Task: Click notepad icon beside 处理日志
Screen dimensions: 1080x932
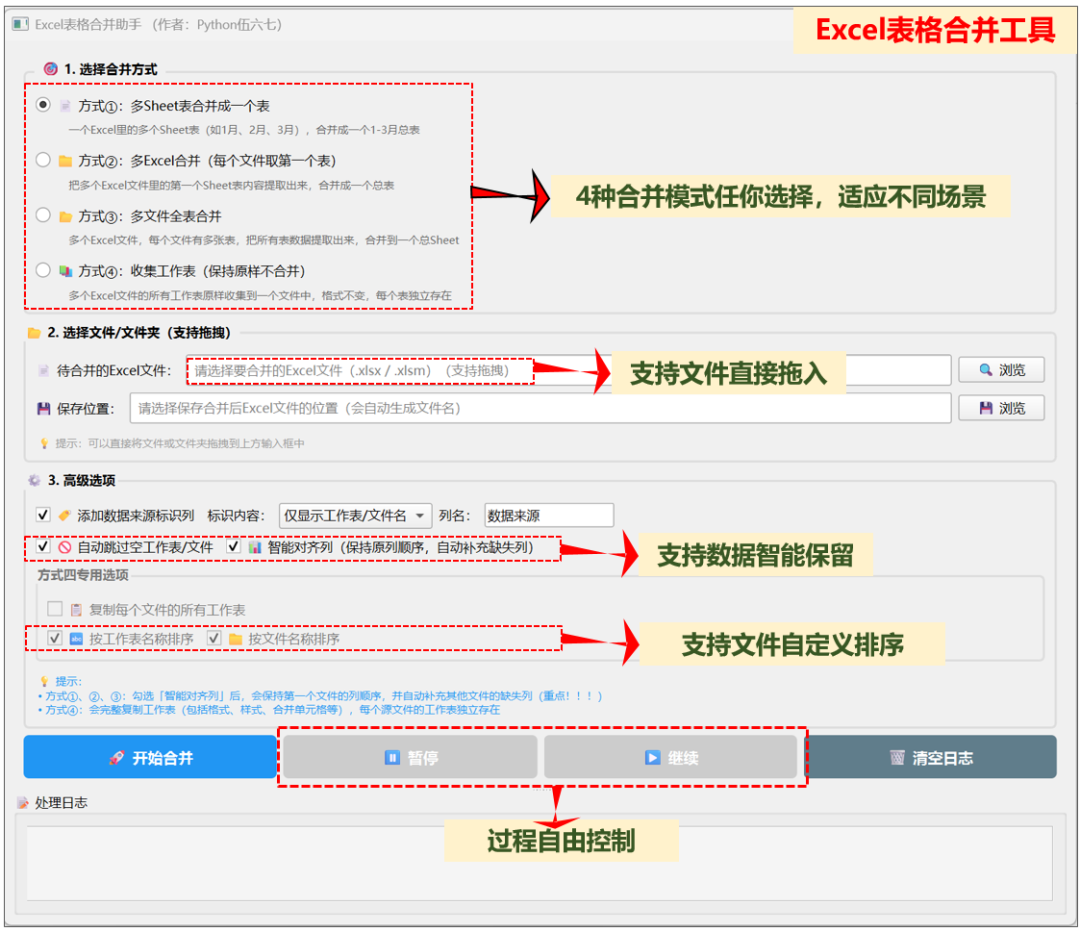Action: coord(23,802)
